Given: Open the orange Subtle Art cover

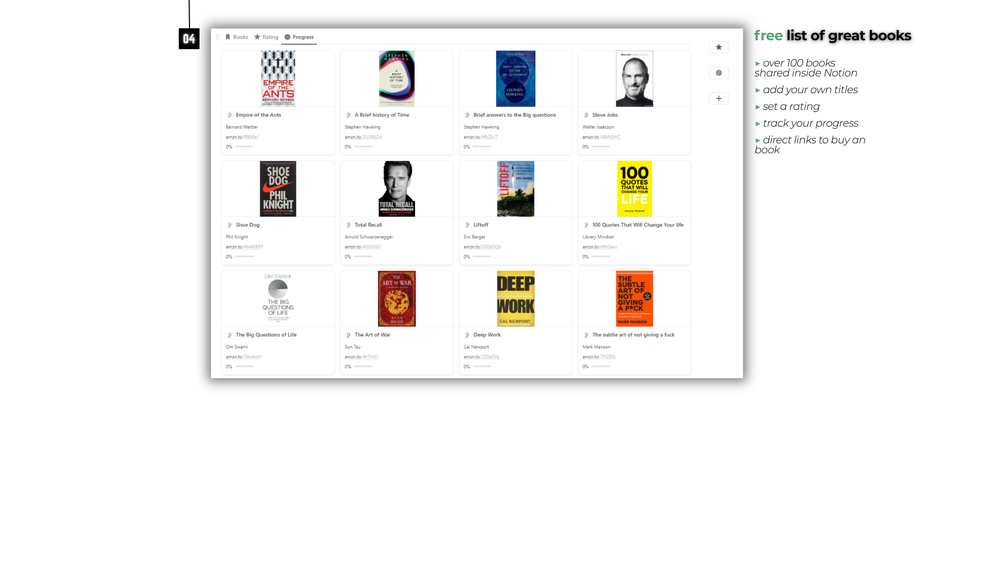Looking at the screenshot, I should point(635,299).
